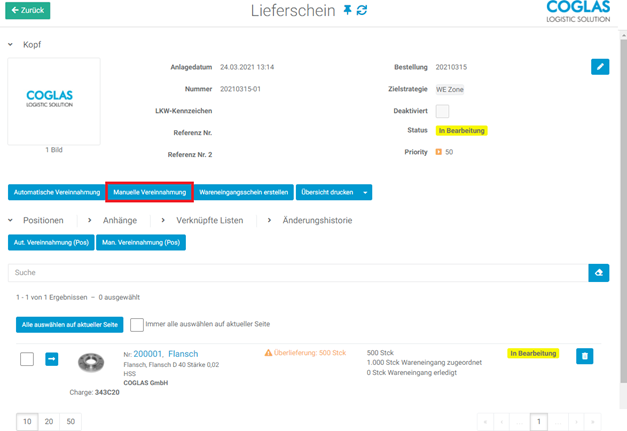This screenshot has height=431, width=627.
Task: Collapse the Kopf section
Action: click(x=11, y=45)
